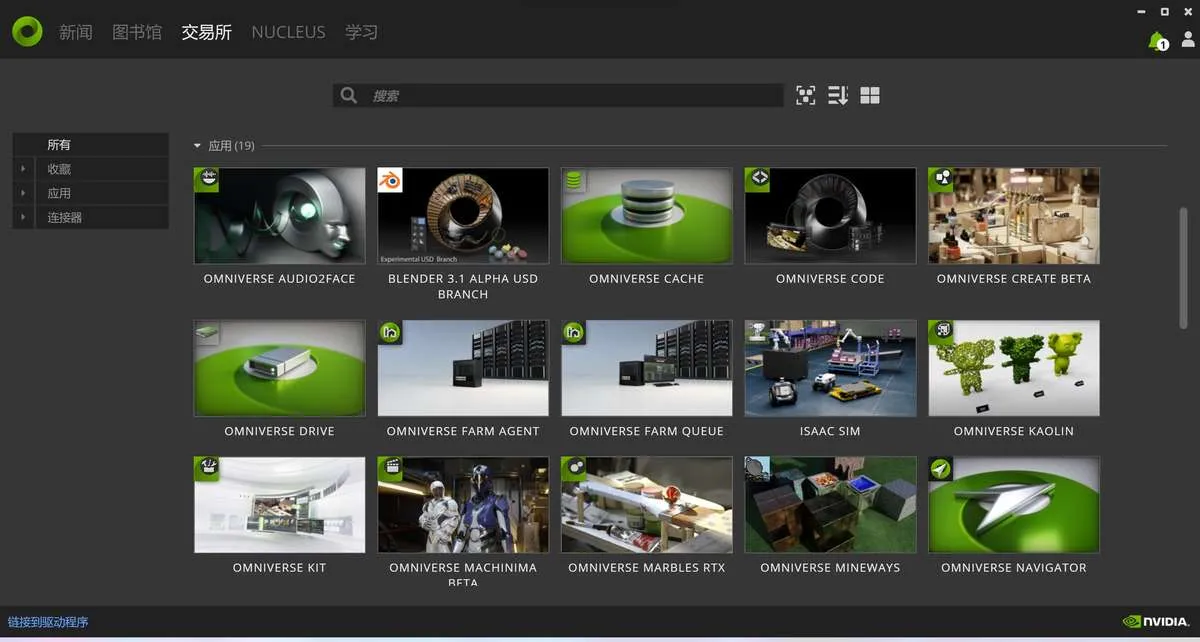Click the OMNIVERSE MINEWAYS label
Screen dimensions: 1200x642
(830, 568)
